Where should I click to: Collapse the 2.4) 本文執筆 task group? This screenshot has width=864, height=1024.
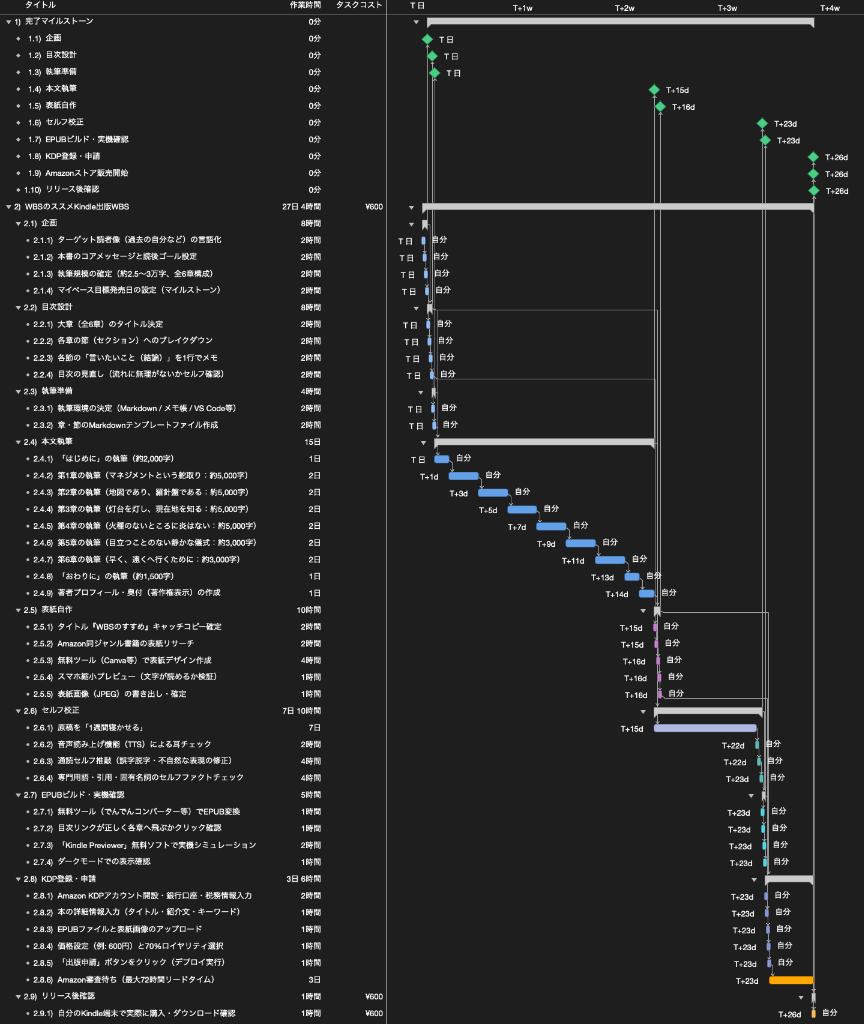click(18, 442)
